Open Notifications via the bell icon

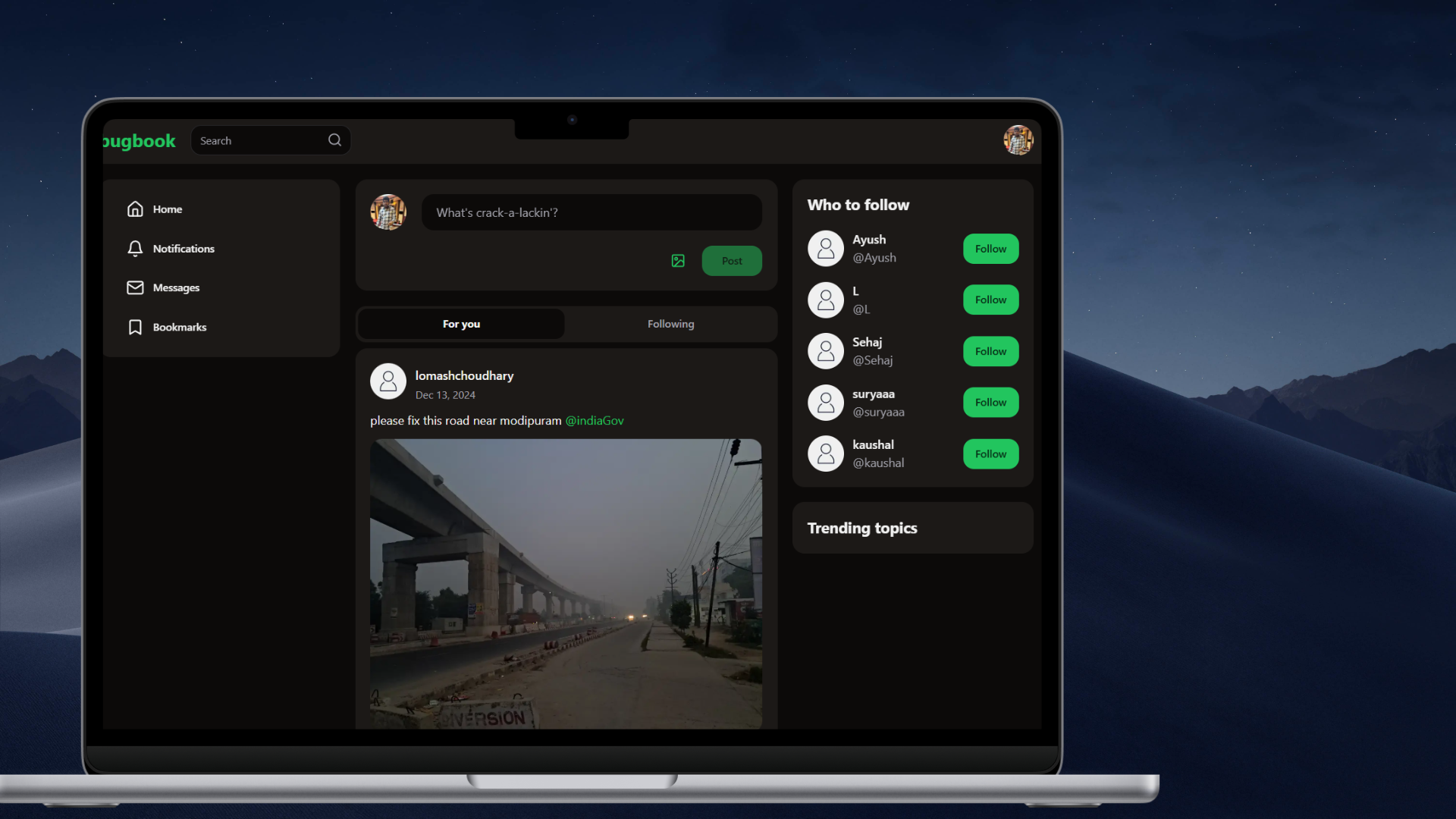pyautogui.click(x=135, y=249)
